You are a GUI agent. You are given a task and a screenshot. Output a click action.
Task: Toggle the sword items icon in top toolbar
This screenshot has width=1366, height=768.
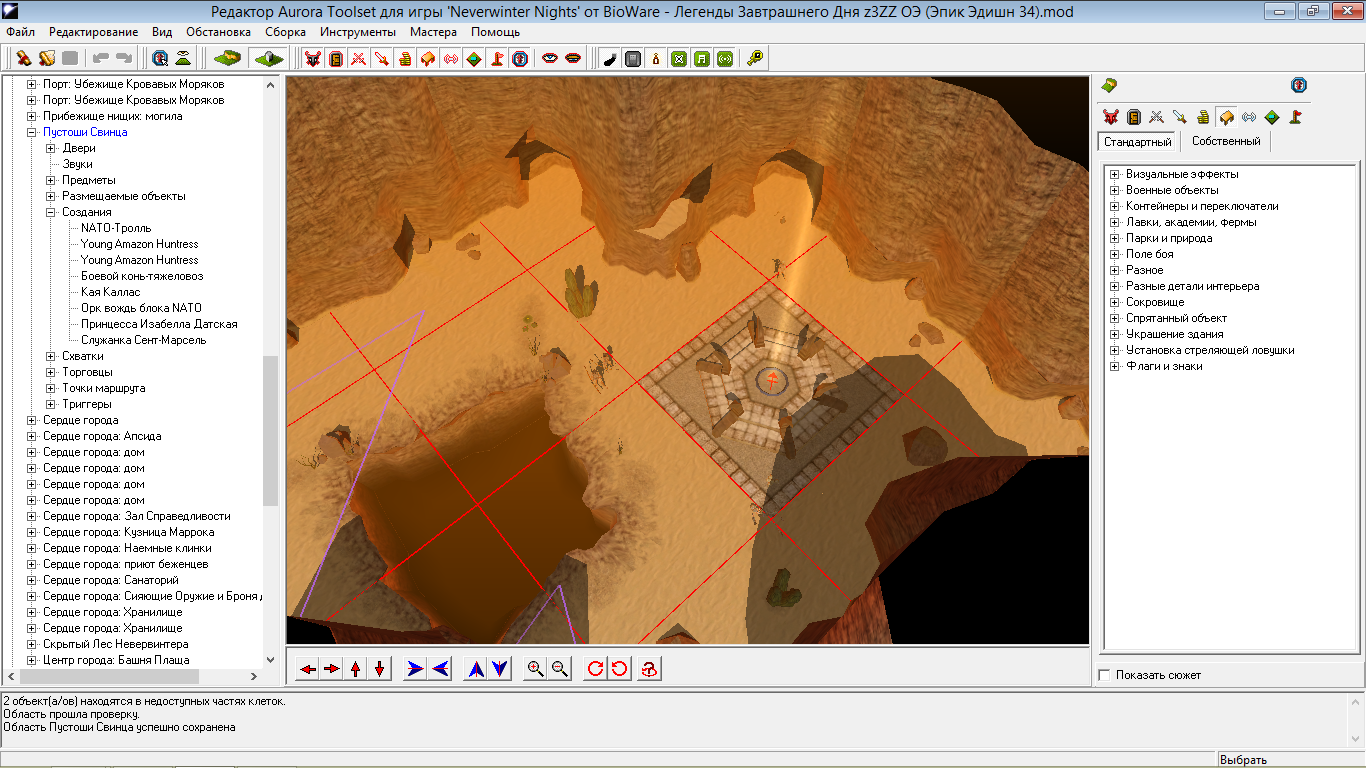click(381, 59)
